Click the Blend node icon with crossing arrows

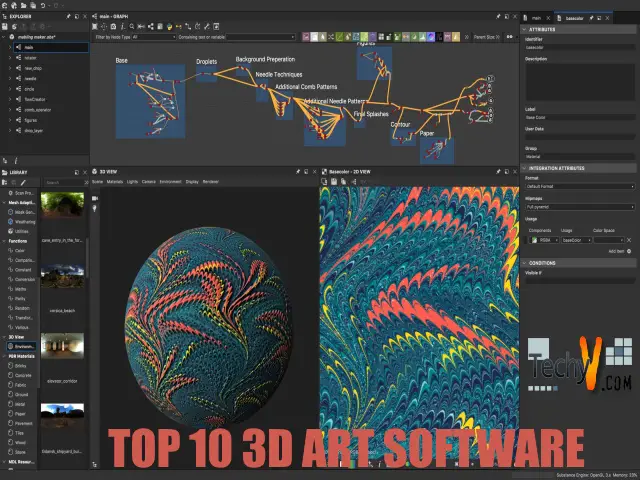click(331, 37)
